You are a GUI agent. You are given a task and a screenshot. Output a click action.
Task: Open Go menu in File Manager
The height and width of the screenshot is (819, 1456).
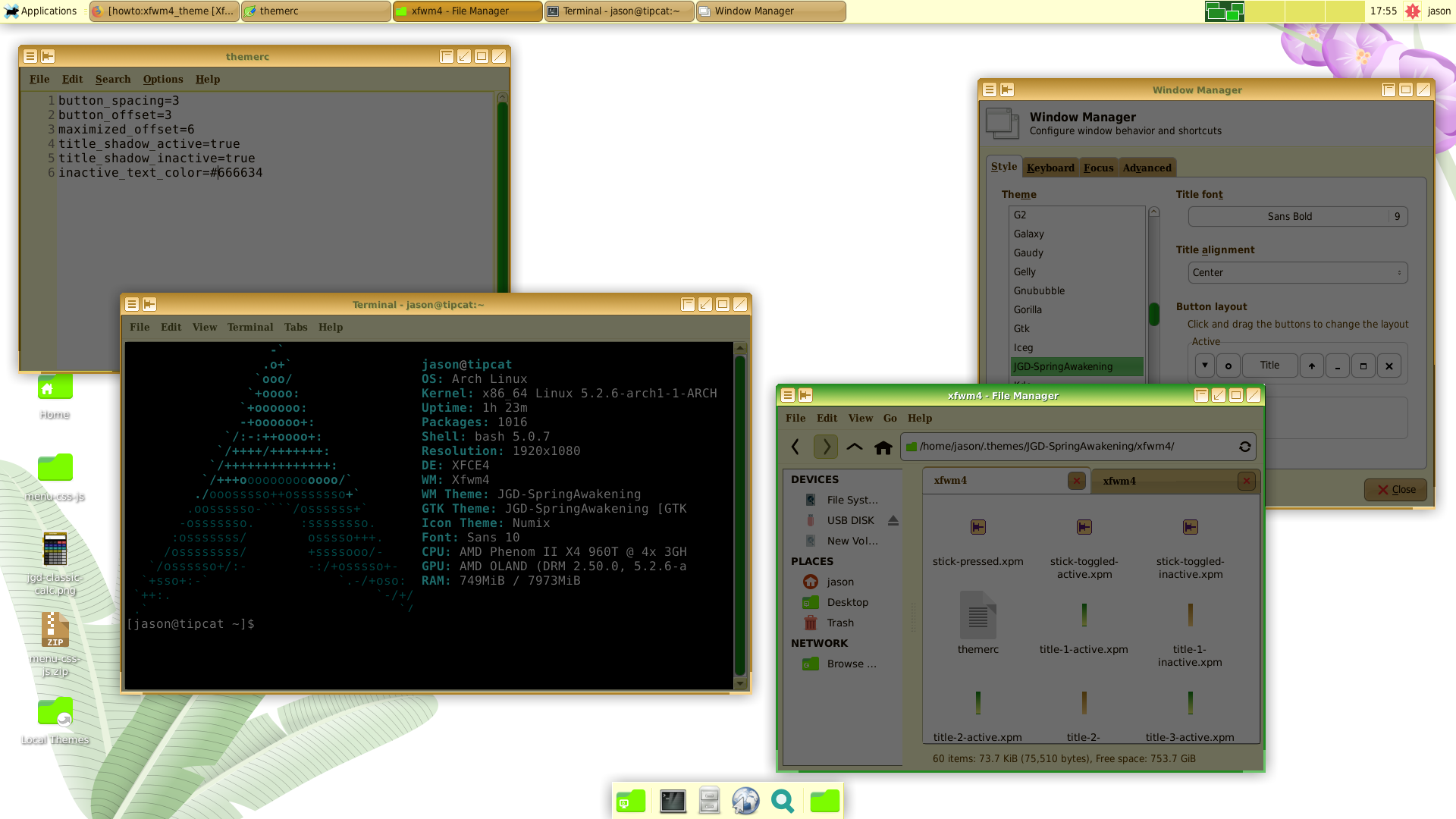(890, 418)
